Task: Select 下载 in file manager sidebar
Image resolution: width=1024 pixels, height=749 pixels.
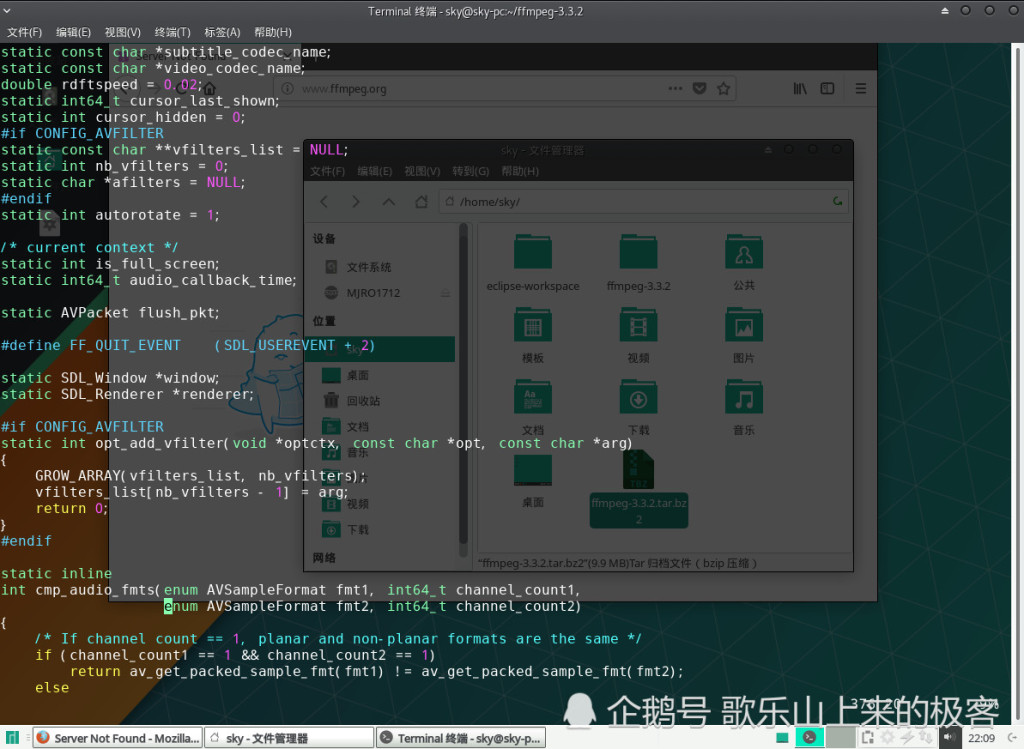Action: click(x=345, y=530)
